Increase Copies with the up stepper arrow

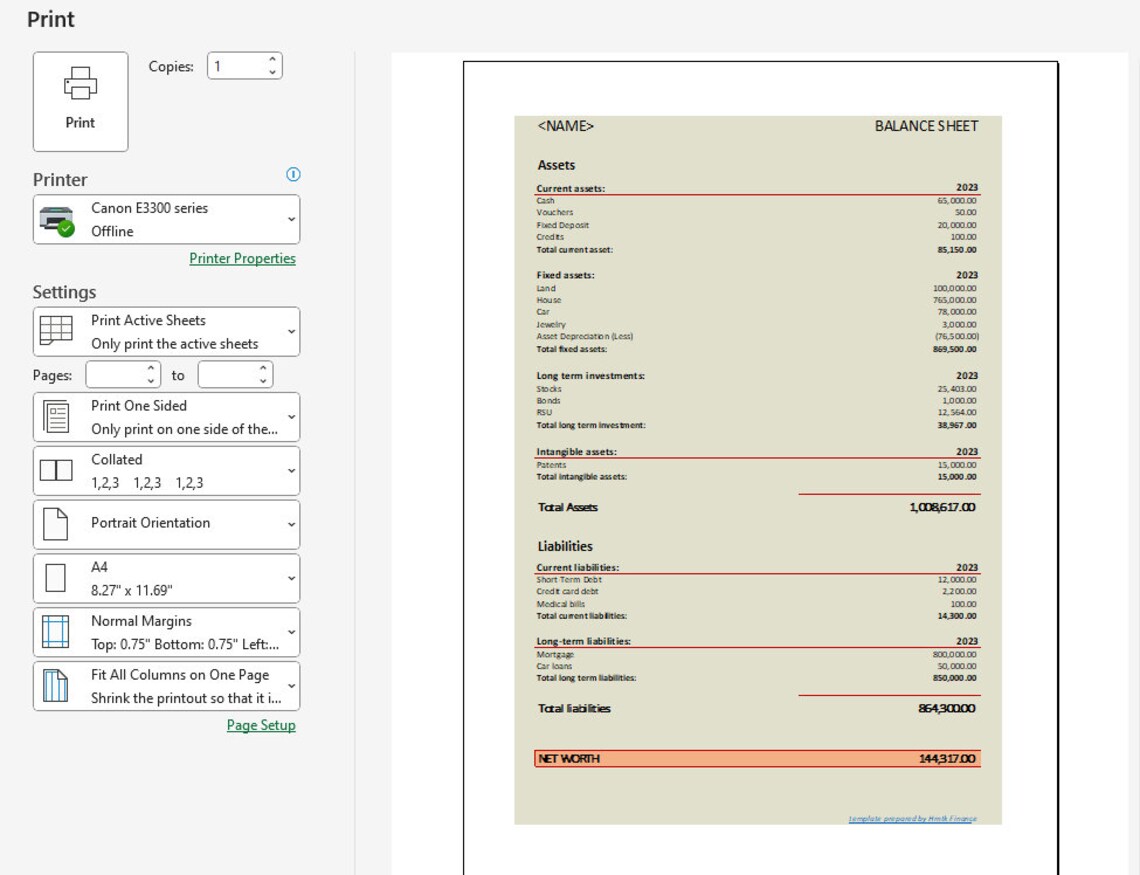(272, 60)
